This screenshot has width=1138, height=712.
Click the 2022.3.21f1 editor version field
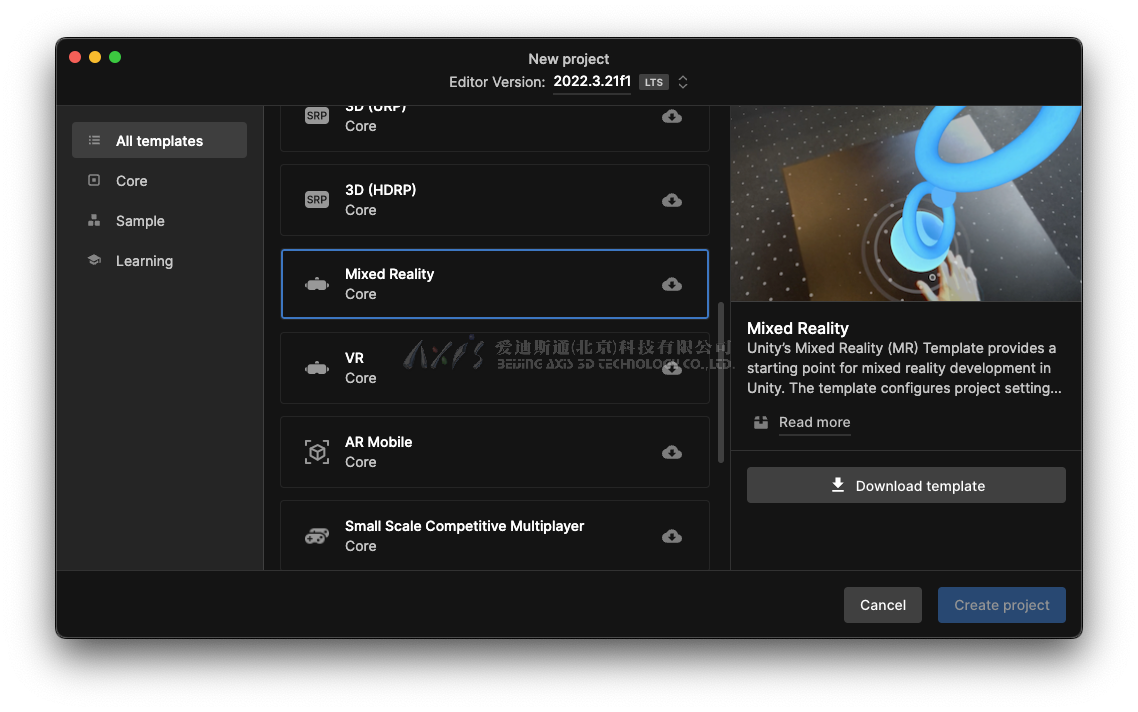591,82
